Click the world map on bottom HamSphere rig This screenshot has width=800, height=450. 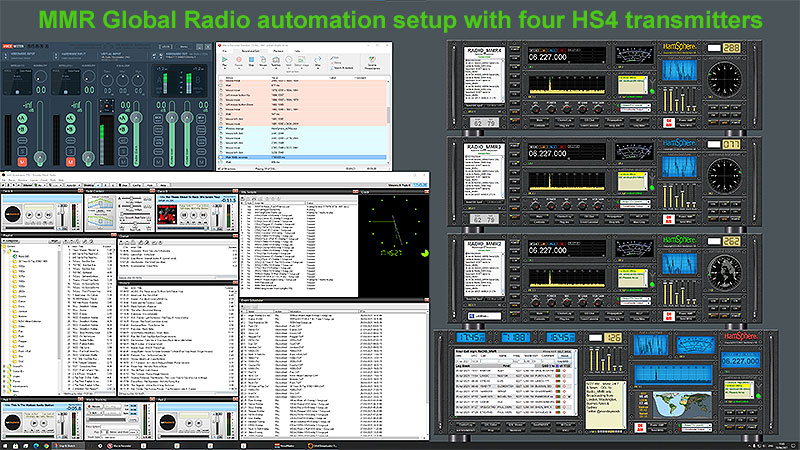[682, 404]
